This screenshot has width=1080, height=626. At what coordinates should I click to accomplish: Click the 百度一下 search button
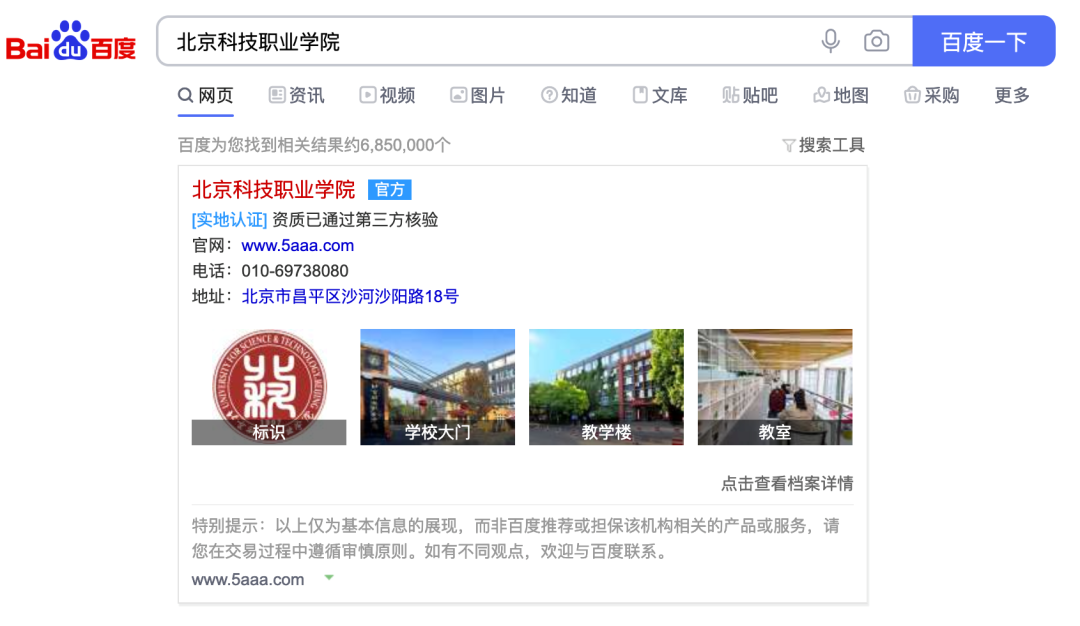984,41
